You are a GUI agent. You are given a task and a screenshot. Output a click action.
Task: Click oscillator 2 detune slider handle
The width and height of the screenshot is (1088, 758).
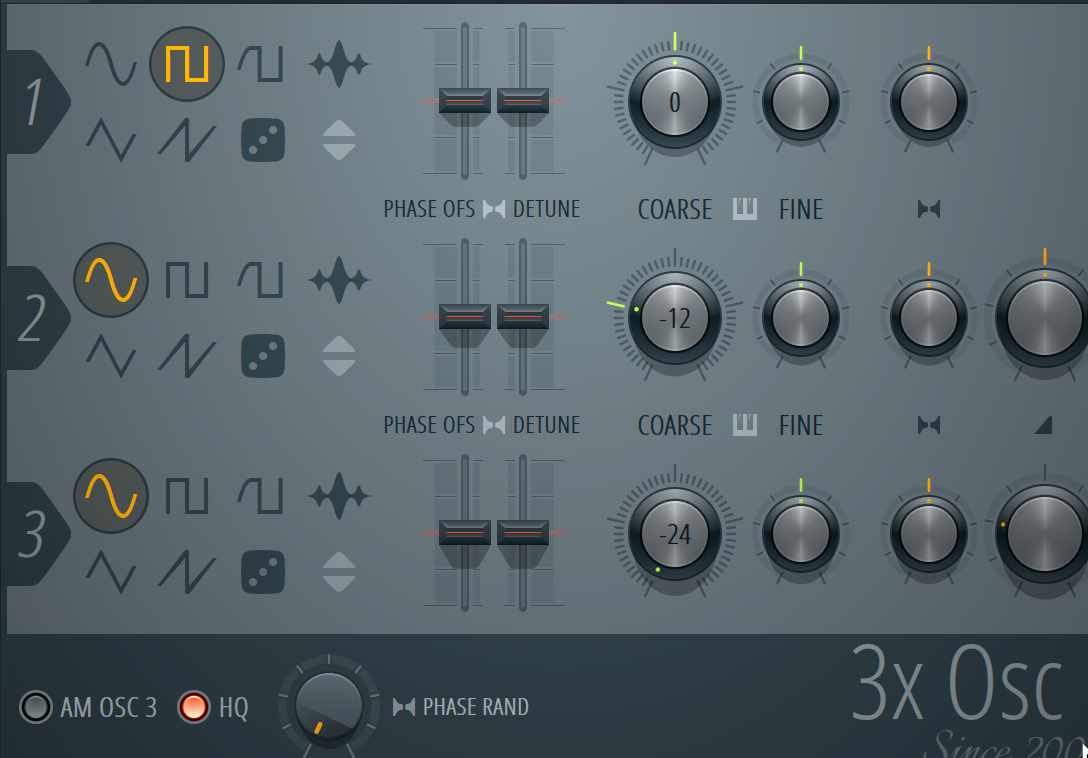click(x=523, y=317)
